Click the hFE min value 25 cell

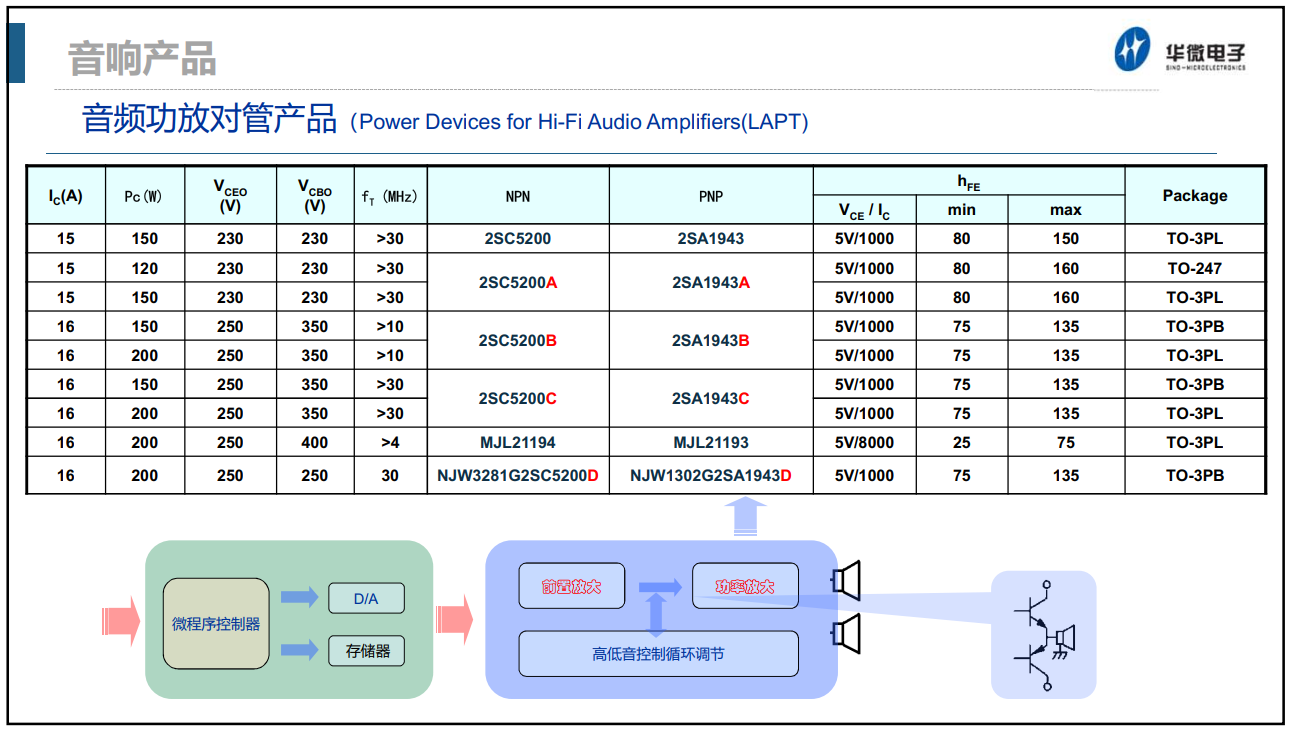coord(962,442)
